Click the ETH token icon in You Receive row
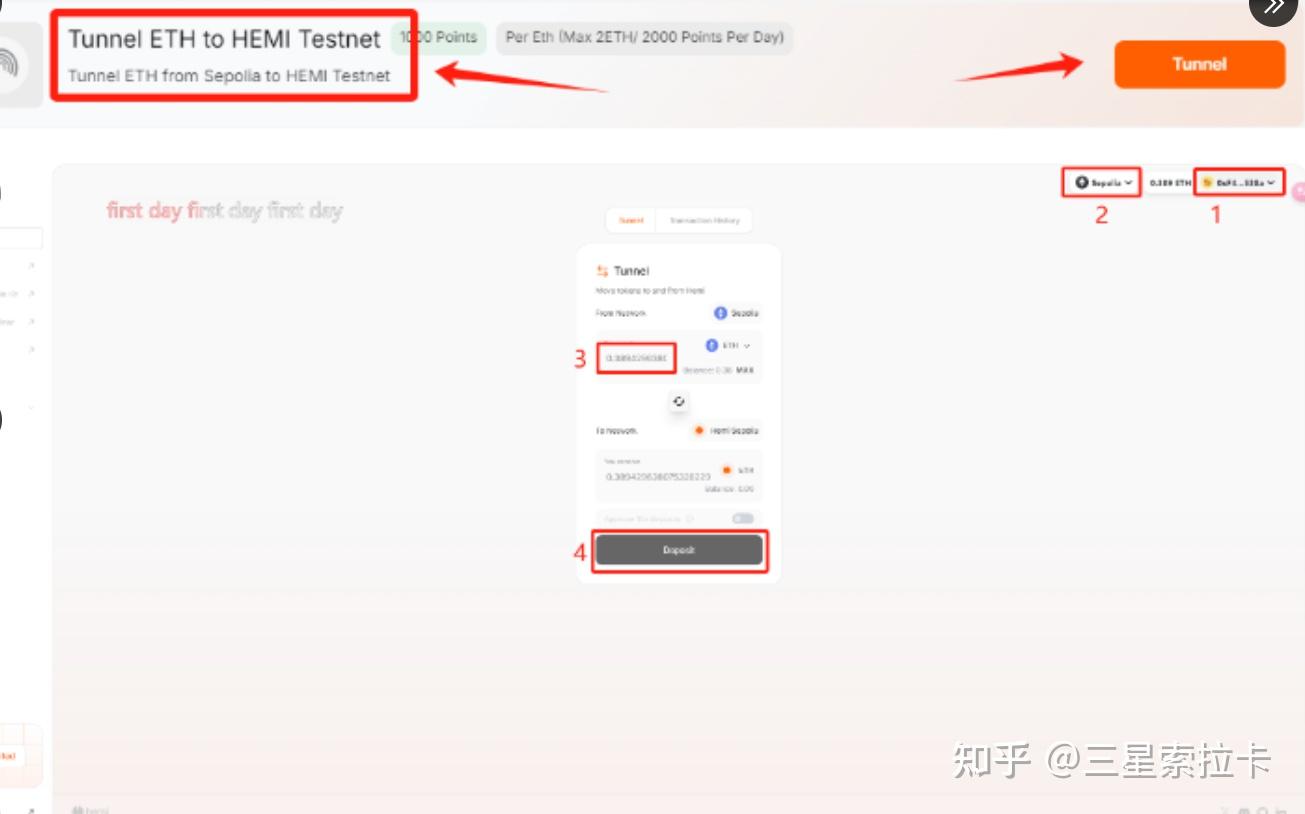 (x=727, y=468)
